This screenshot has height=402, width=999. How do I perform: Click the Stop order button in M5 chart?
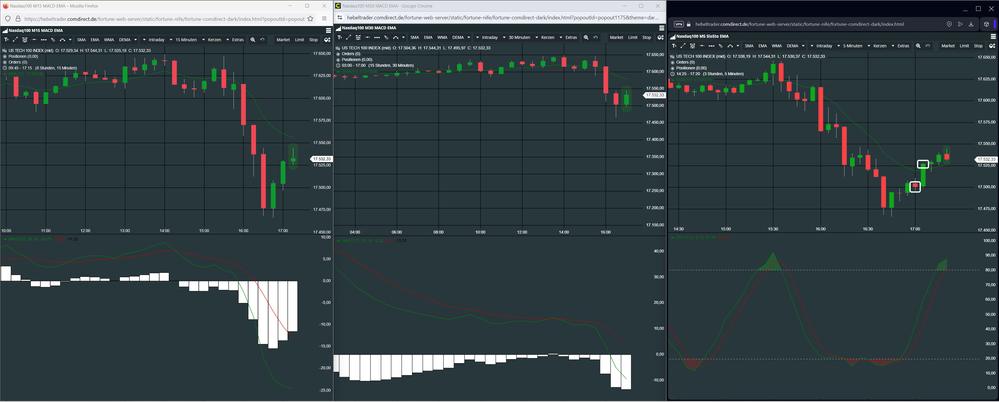click(x=978, y=46)
